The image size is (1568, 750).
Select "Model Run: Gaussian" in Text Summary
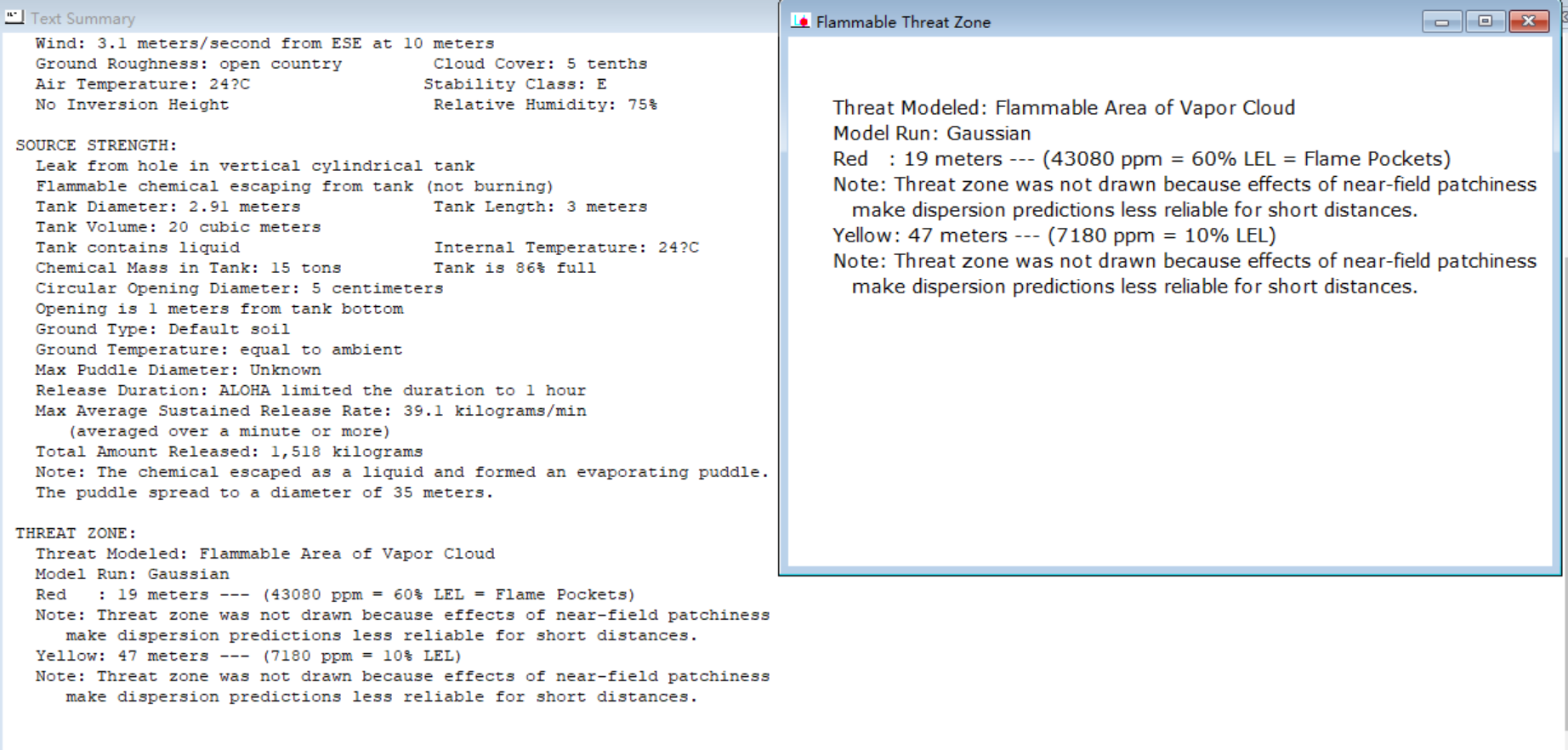tap(132, 574)
